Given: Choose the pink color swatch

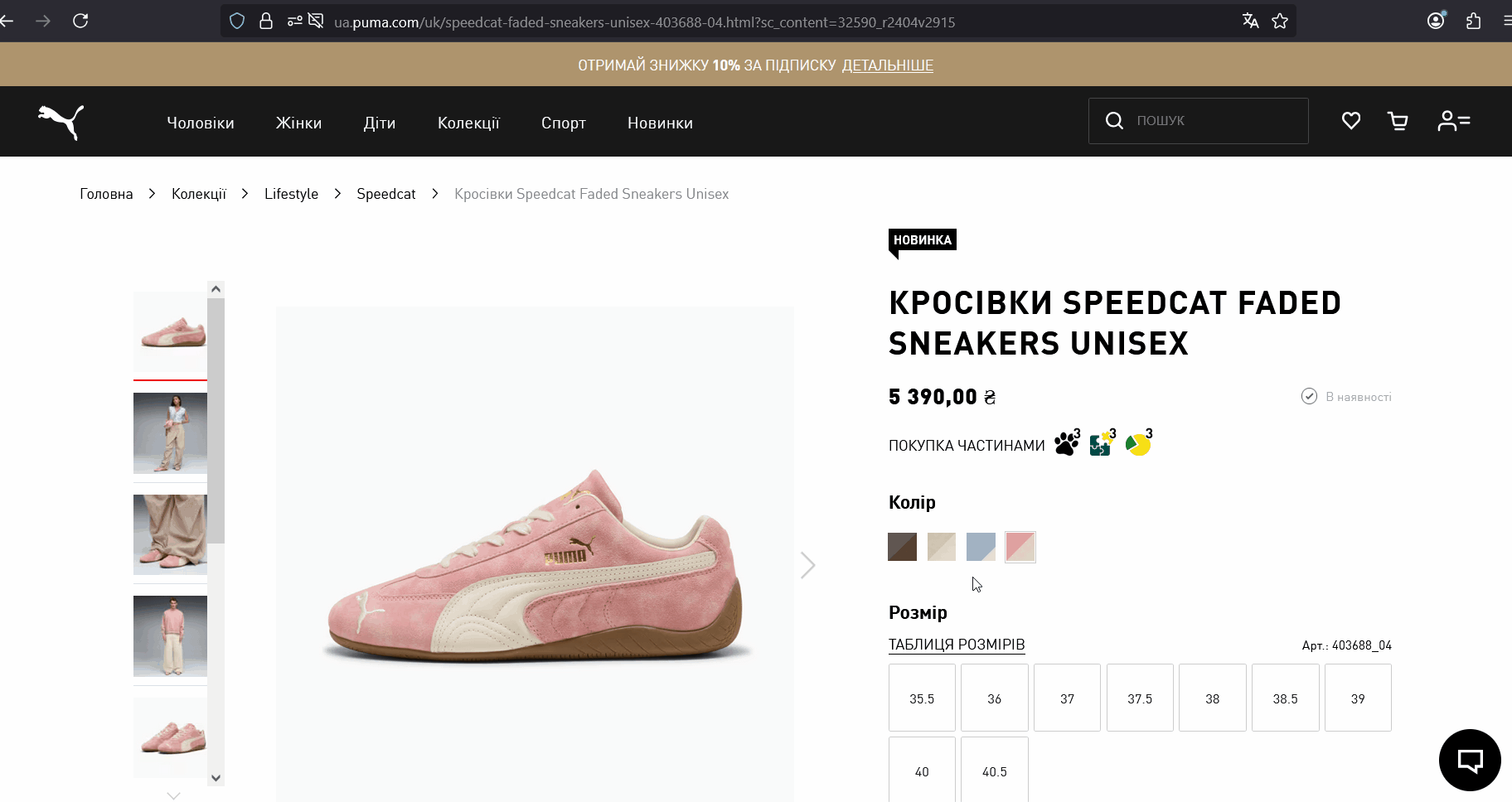Looking at the screenshot, I should (1020, 546).
